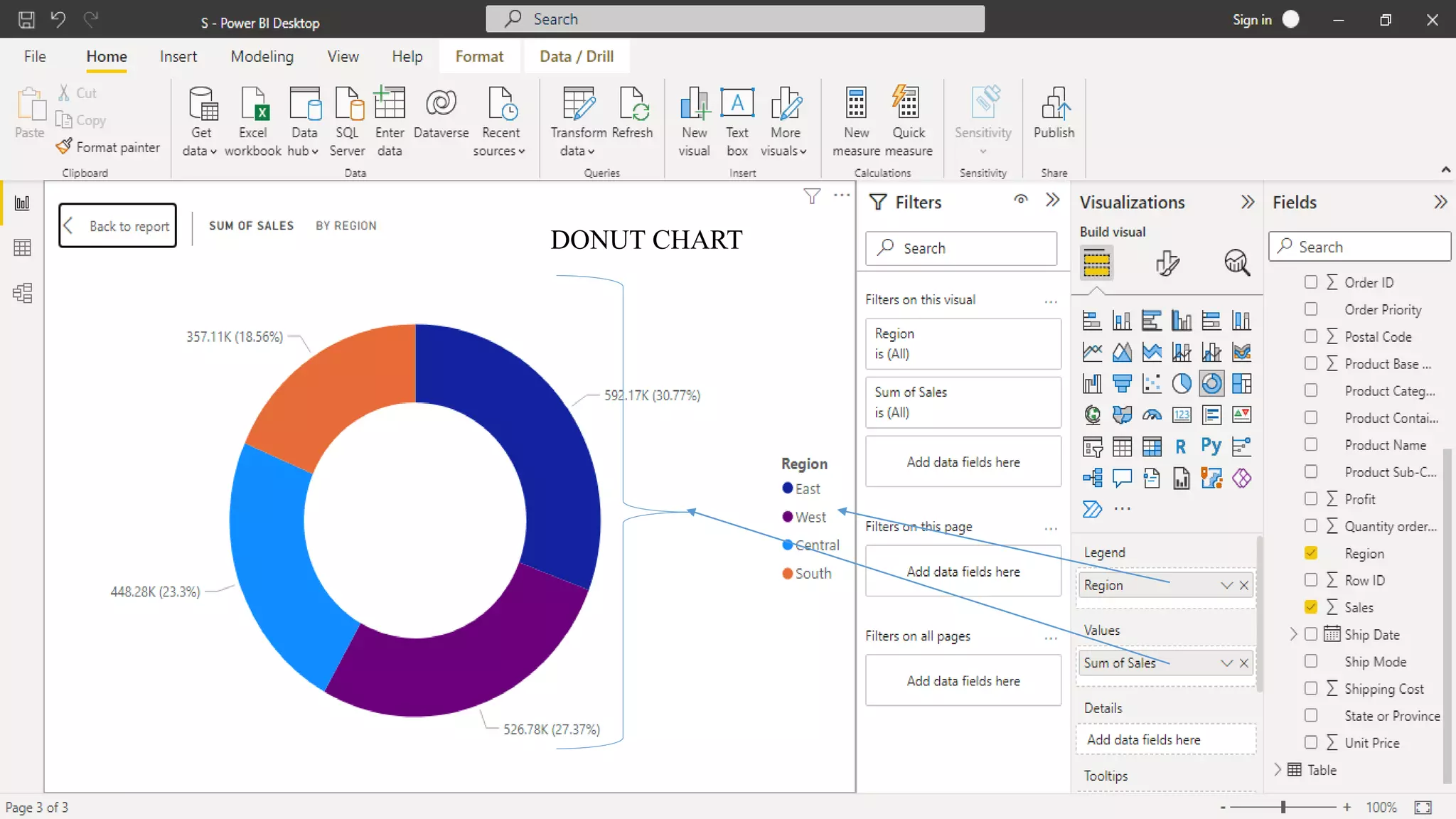The height and width of the screenshot is (819, 1456).
Task: Collapse the ribbon with the chevron
Action: (x=1445, y=169)
